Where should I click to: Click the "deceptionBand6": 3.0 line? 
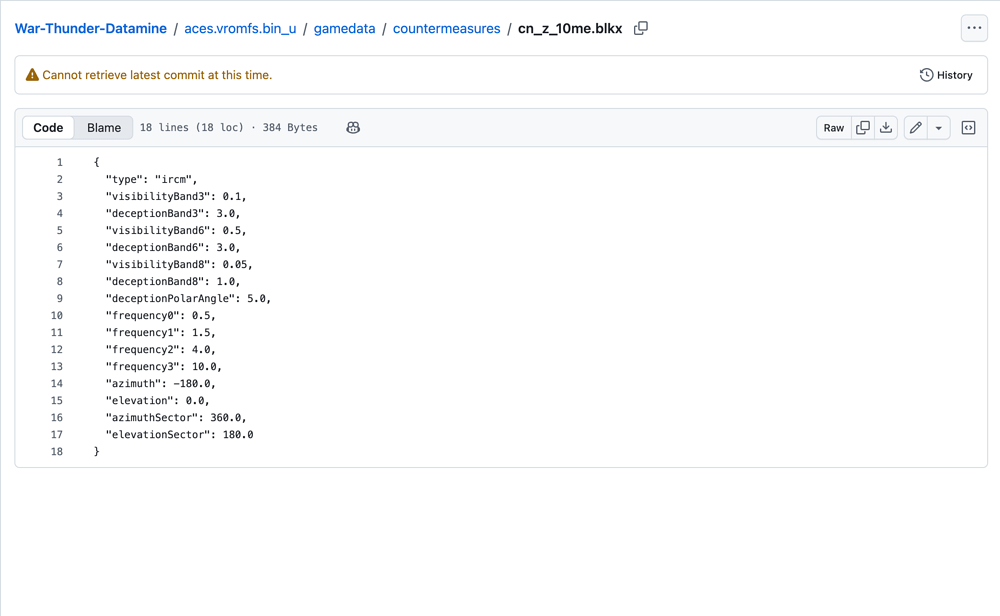[x=173, y=247]
